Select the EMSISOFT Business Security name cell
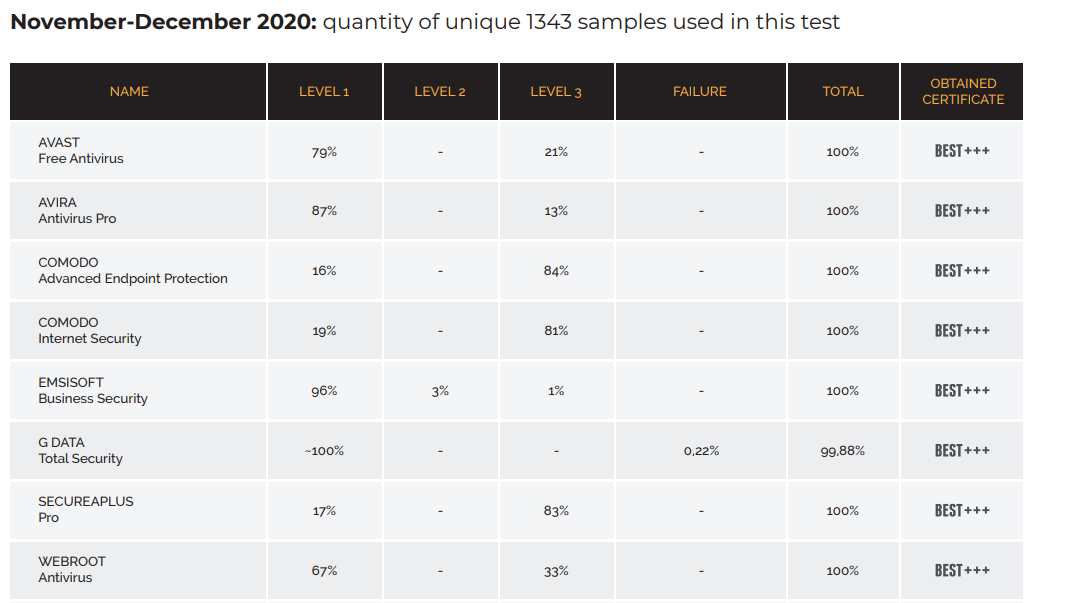This screenshot has height=603, width=1076. tap(93, 391)
